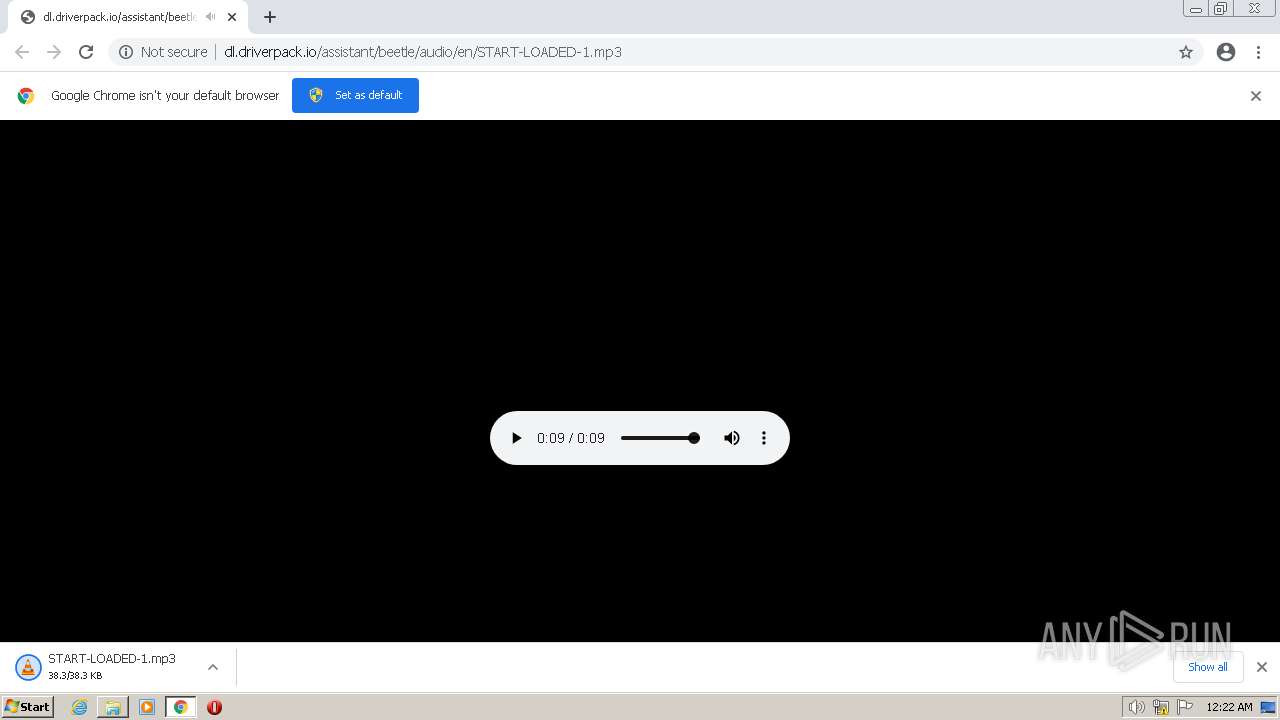This screenshot has width=1280, height=720.
Task: Open Action Center flag icon
Action: click(x=1185, y=707)
